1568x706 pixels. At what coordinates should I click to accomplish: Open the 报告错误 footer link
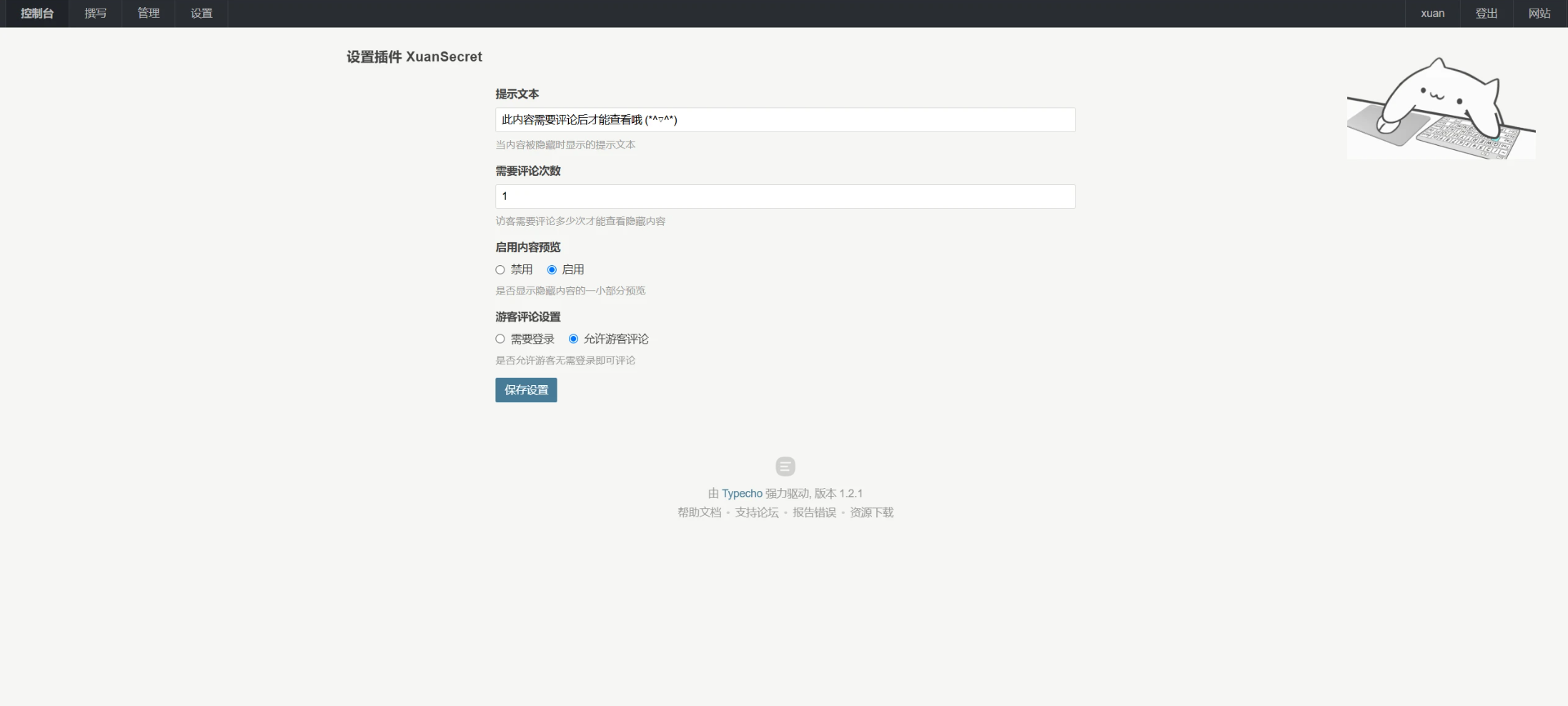[x=814, y=512]
